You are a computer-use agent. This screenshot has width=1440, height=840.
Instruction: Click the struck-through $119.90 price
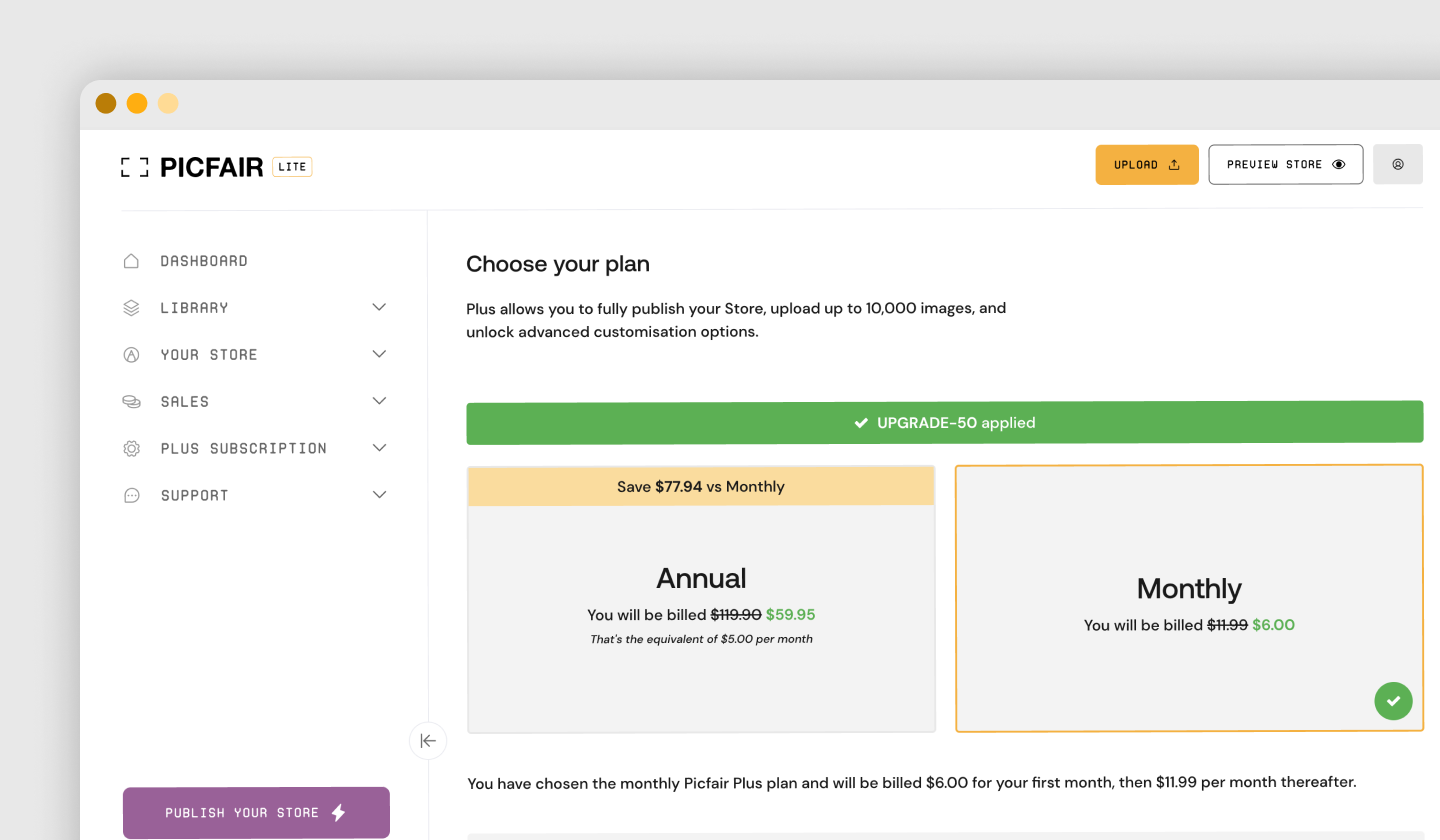click(736, 615)
